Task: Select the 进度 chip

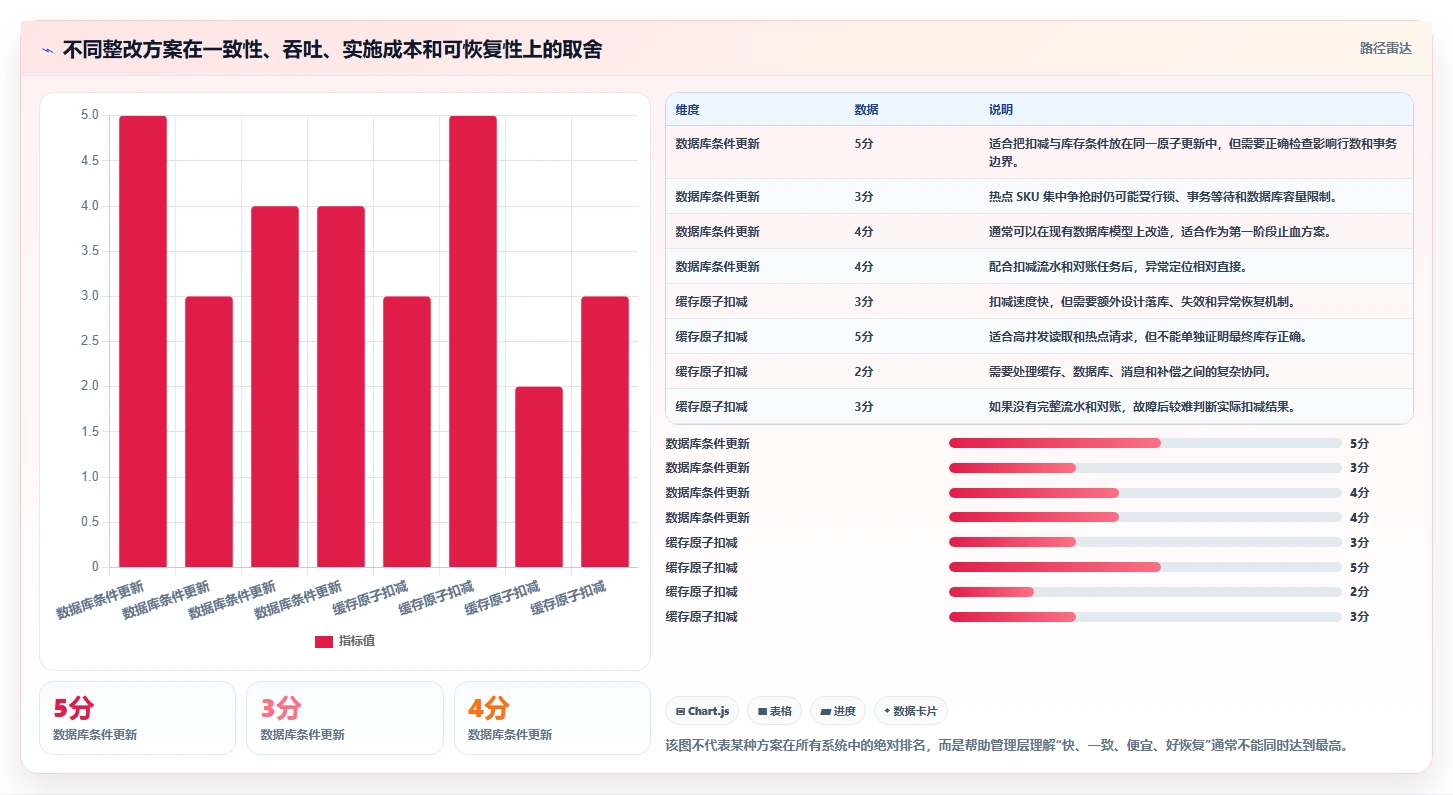Action: click(838, 711)
